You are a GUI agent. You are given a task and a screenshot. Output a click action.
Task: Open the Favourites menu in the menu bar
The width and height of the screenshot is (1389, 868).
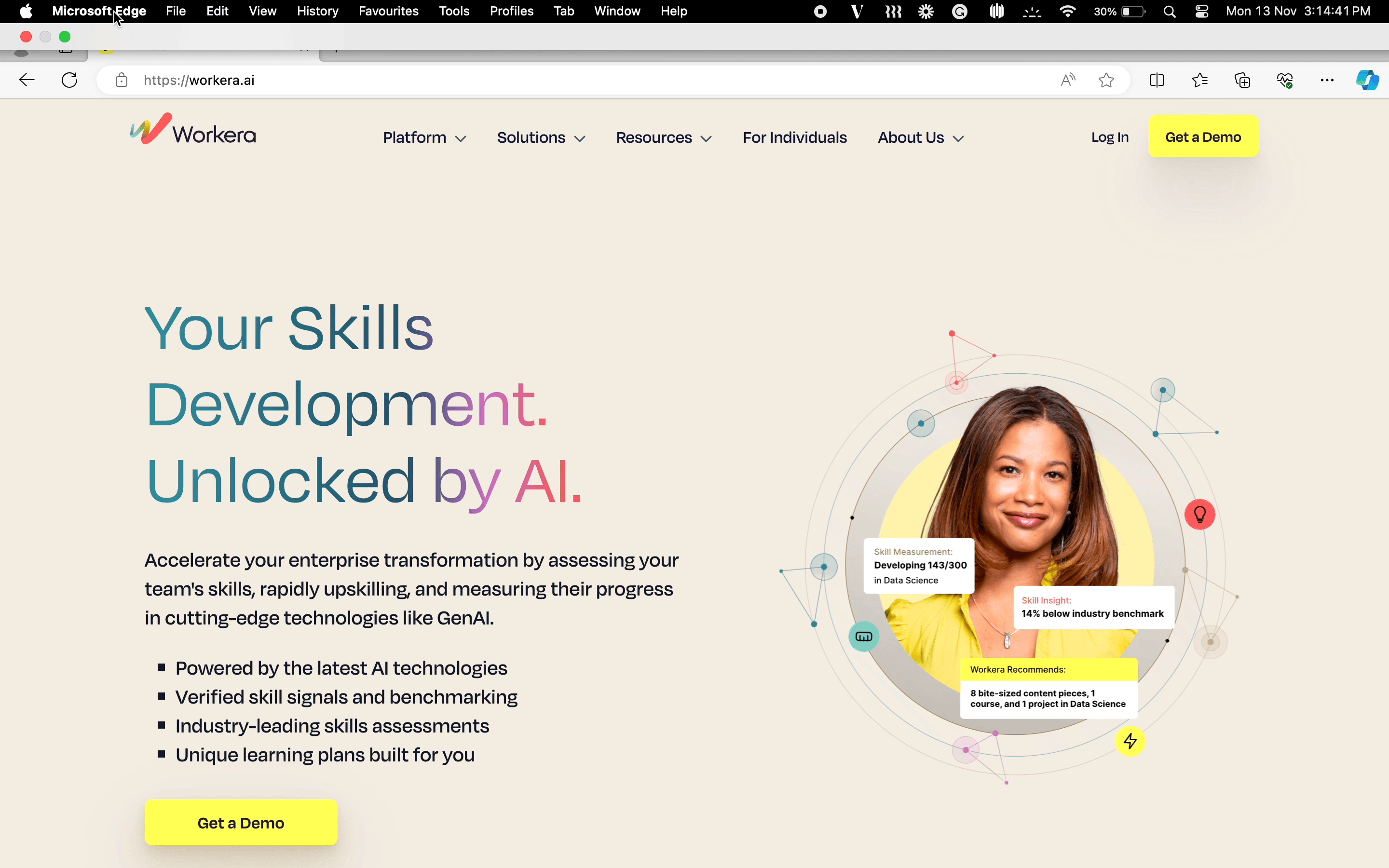[389, 12]
